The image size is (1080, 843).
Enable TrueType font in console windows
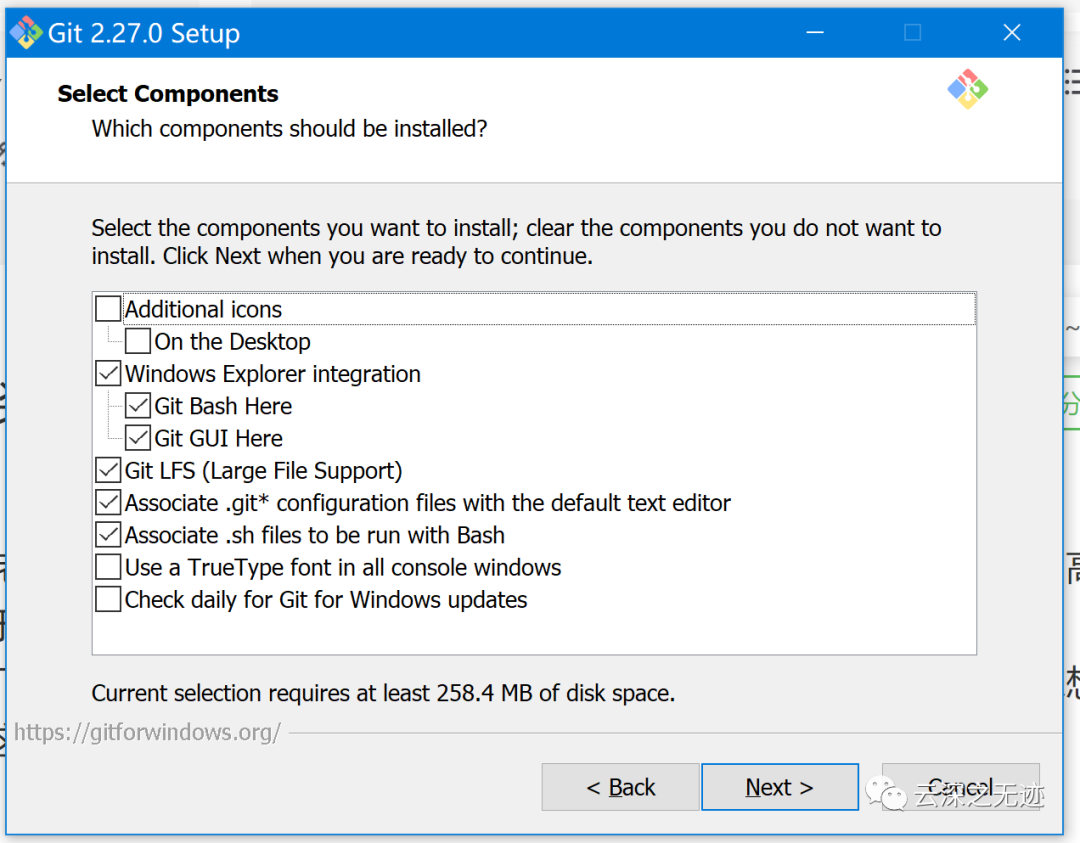pyautogui.click(x=108, y=568)
